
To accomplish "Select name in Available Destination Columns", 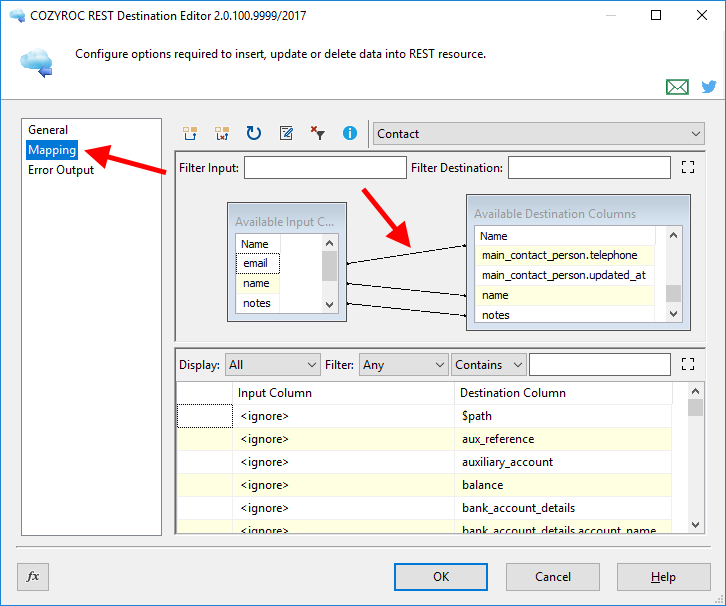I will [564, 295].
